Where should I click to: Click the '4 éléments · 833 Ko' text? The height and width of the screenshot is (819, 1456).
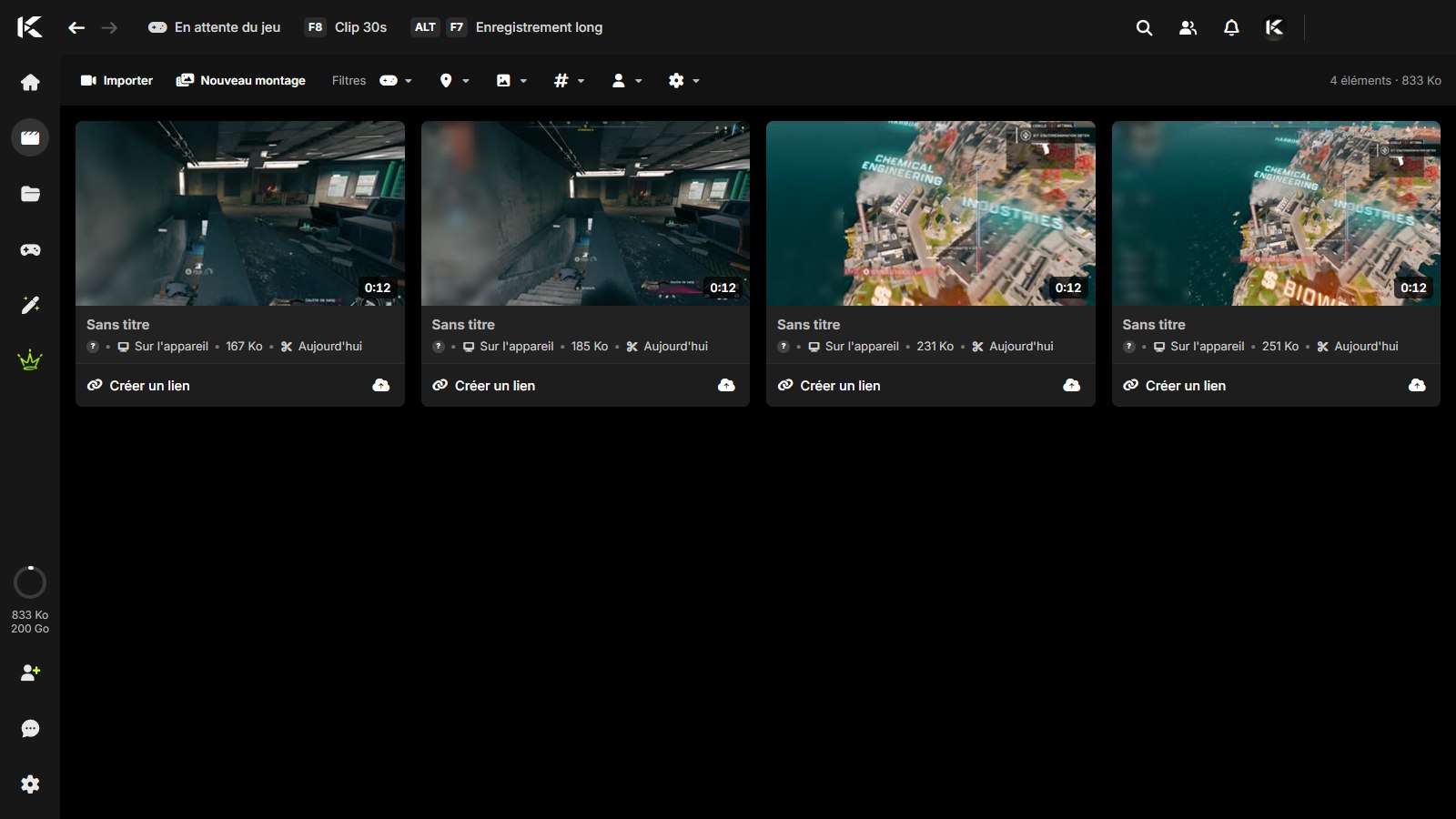[x=1385, y=81]
